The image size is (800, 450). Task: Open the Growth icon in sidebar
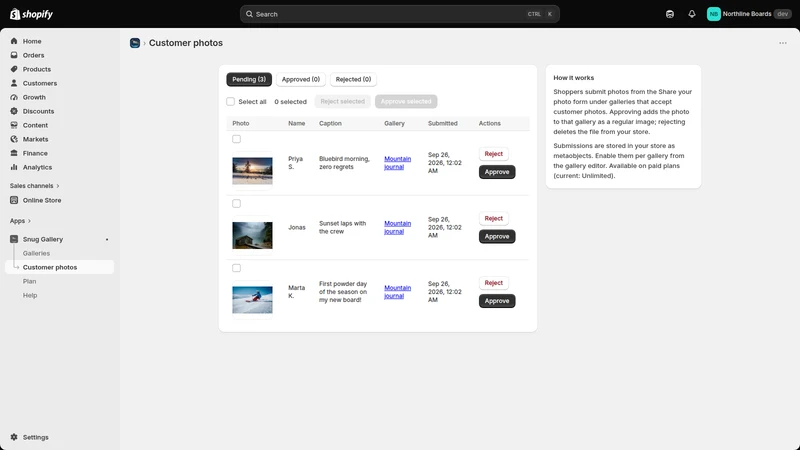14,97
